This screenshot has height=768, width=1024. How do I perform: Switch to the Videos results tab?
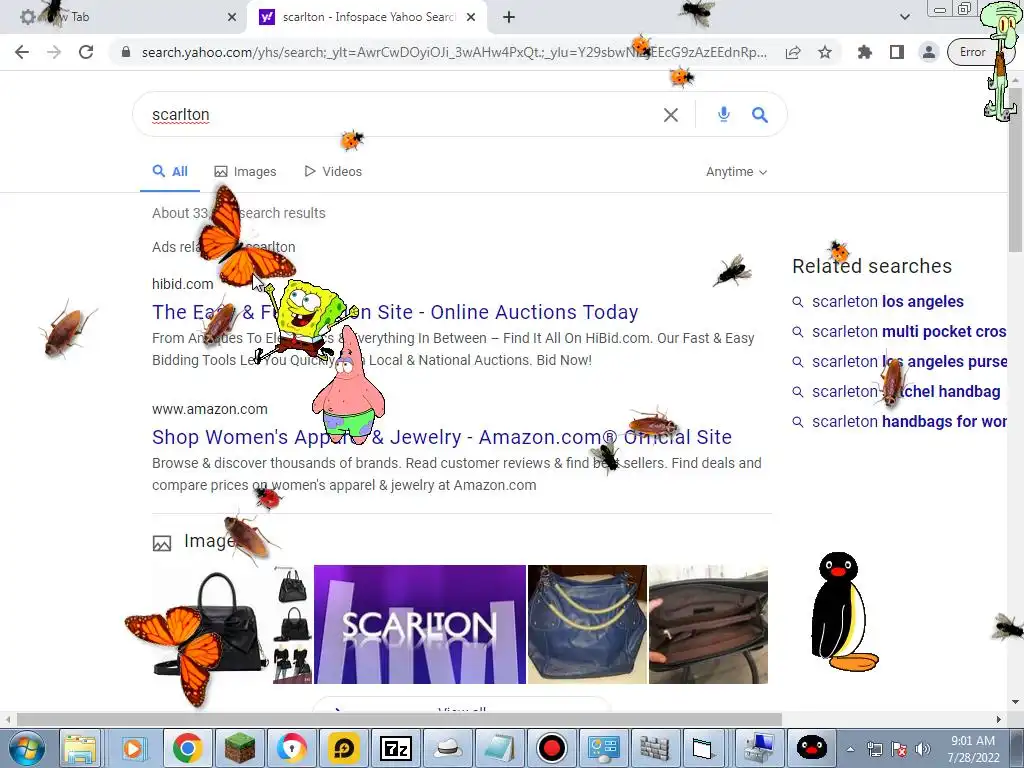click(333, 172)
